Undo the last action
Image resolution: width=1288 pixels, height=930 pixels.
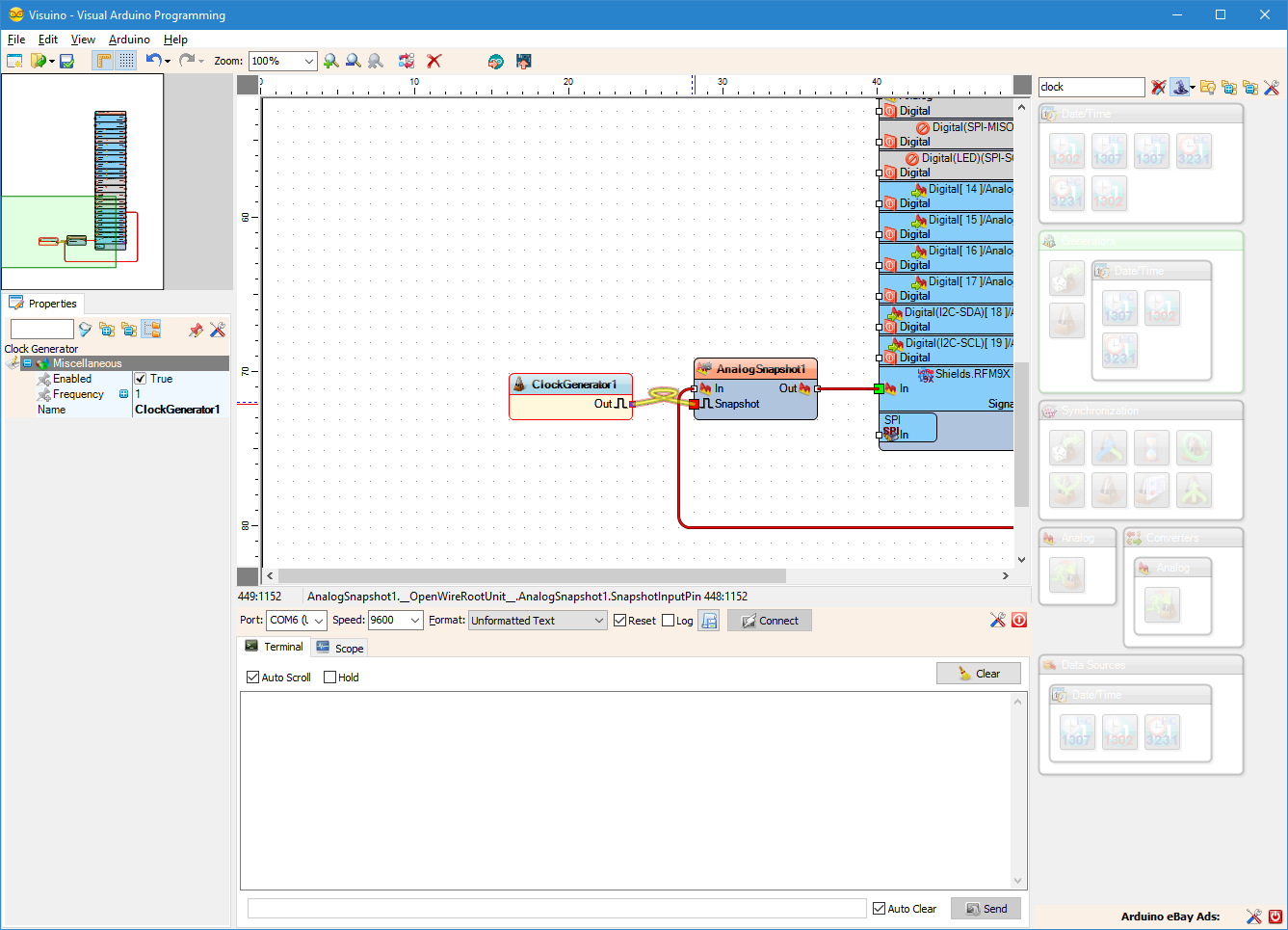click(x=153, y=61)
